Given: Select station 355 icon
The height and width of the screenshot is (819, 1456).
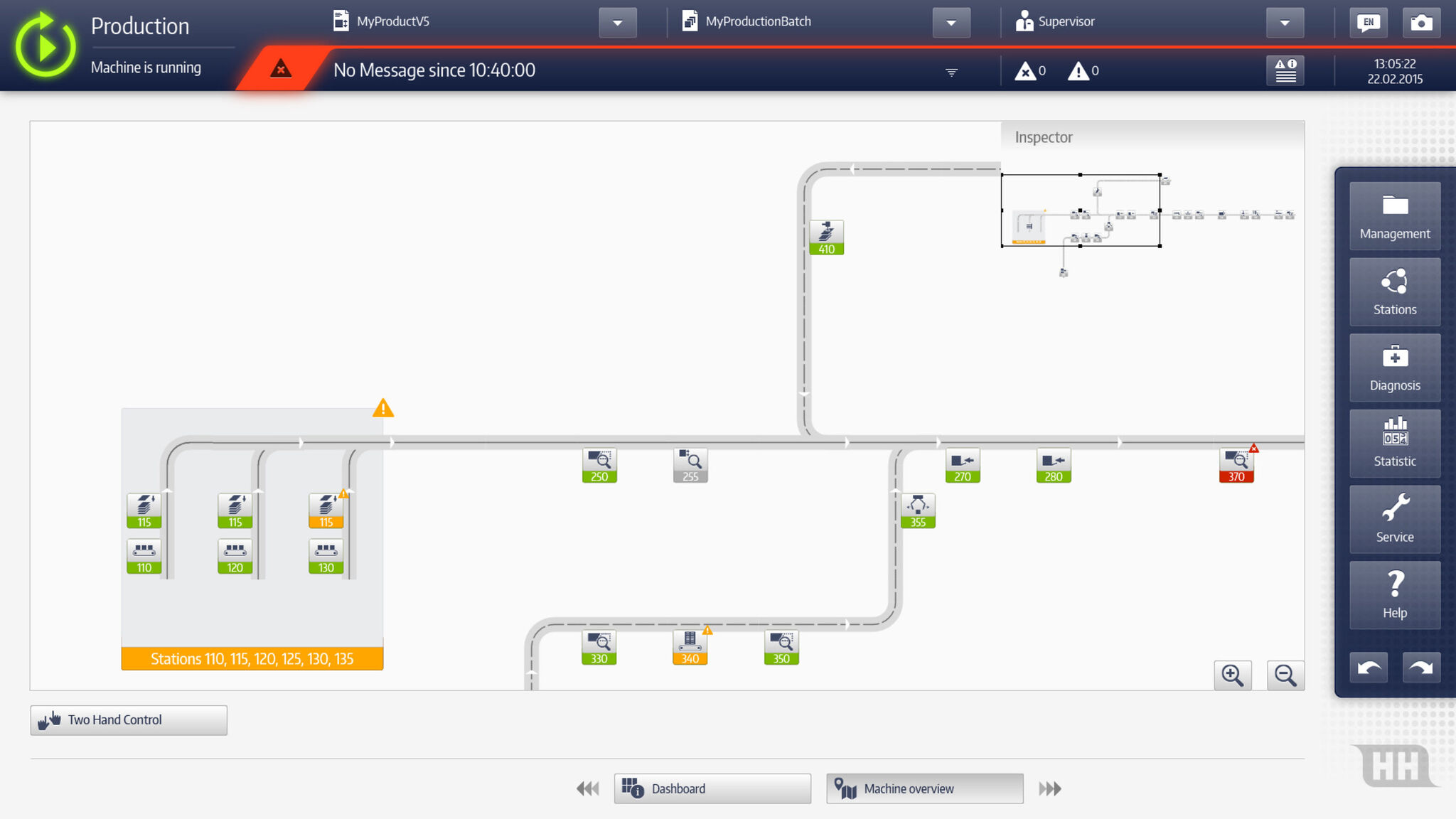Looking at the screenshot, I should tap(918, 510).
